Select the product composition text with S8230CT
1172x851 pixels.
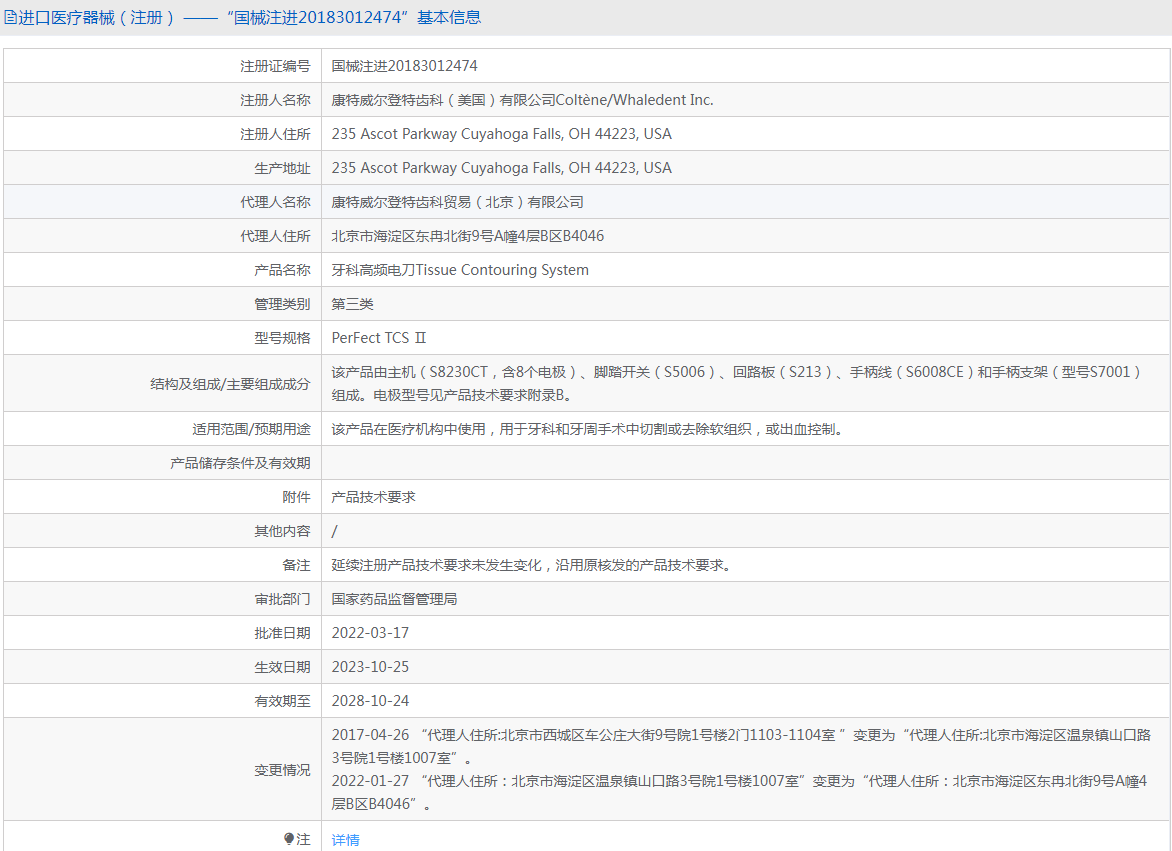click(x=737, y=383)
